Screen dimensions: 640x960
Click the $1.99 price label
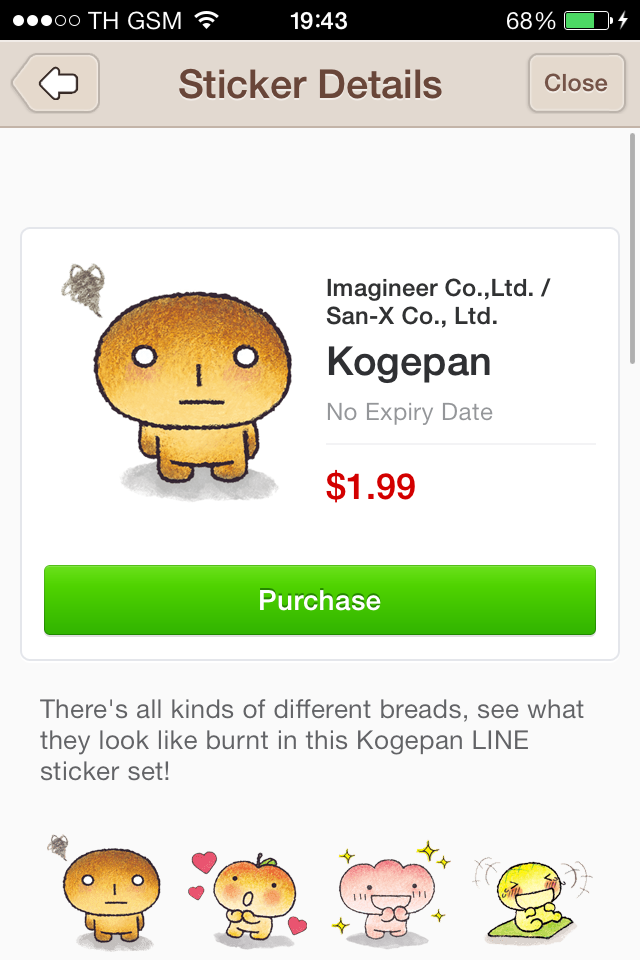pos(371,486)
